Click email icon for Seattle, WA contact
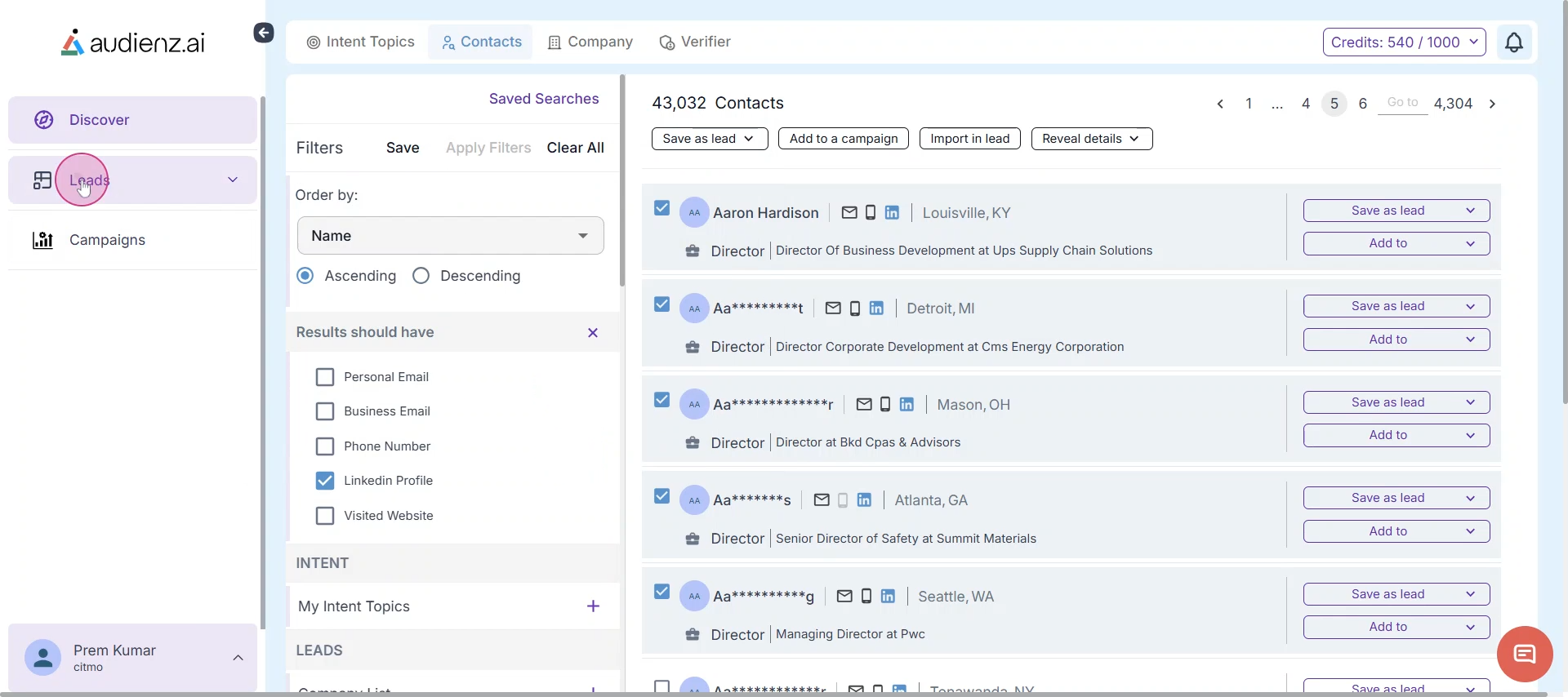This screenshot has height=697, width=1568. click(x=845, y=597)
